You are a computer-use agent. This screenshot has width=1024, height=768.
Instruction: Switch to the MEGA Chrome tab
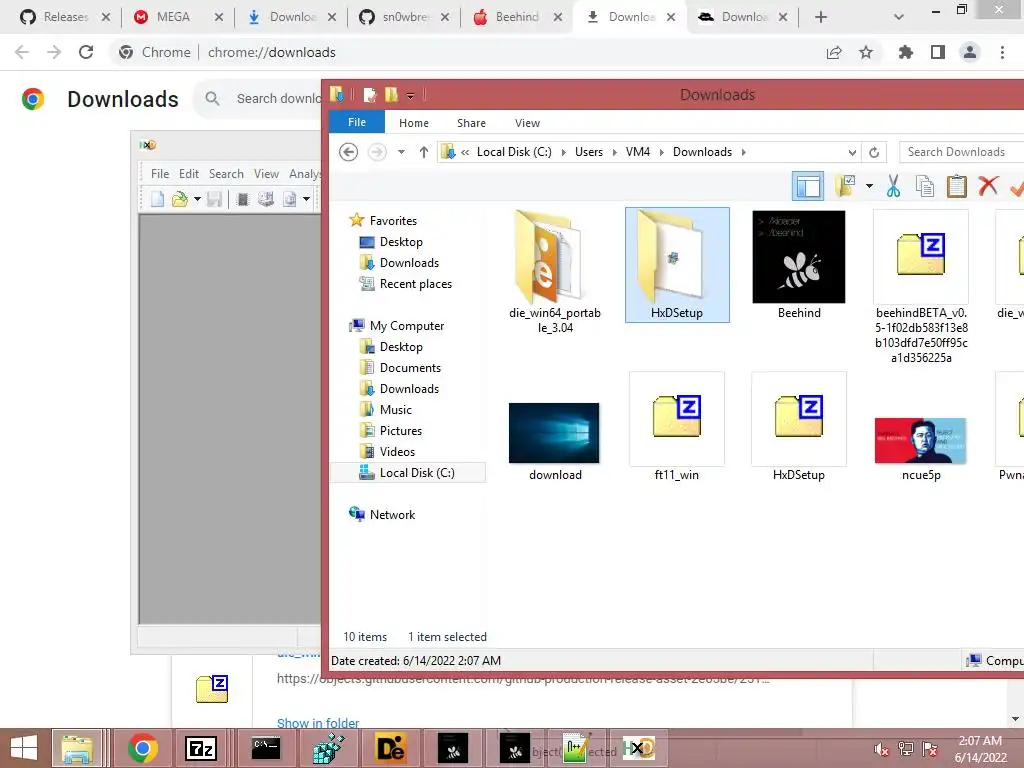click(176, 17)
